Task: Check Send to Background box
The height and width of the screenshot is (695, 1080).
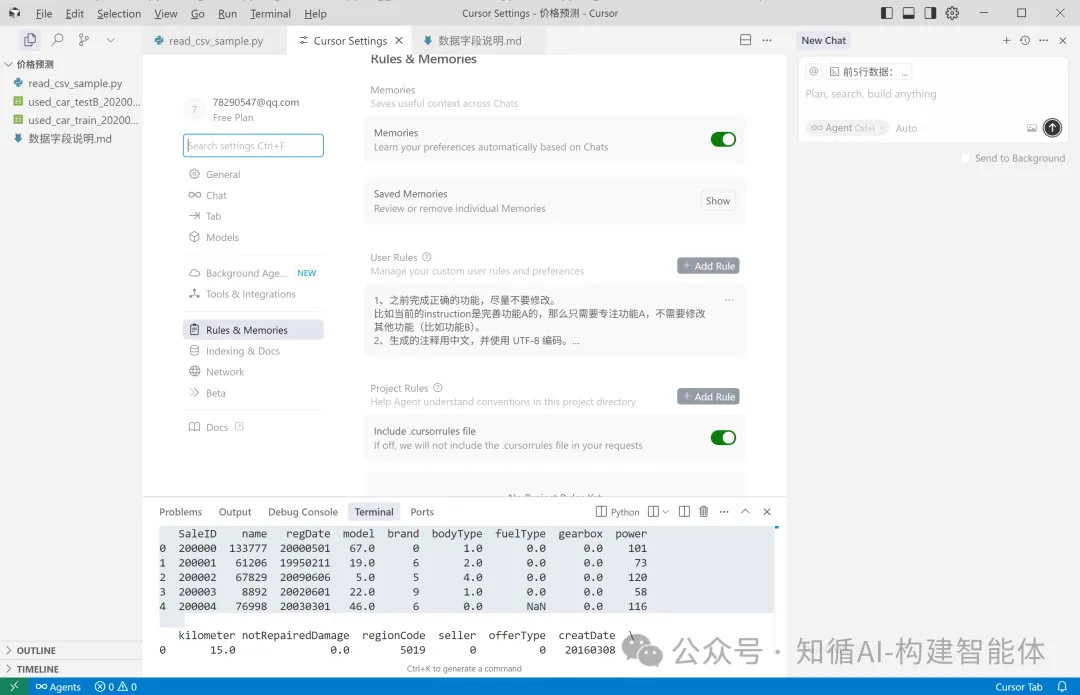Action: [965, 158]
